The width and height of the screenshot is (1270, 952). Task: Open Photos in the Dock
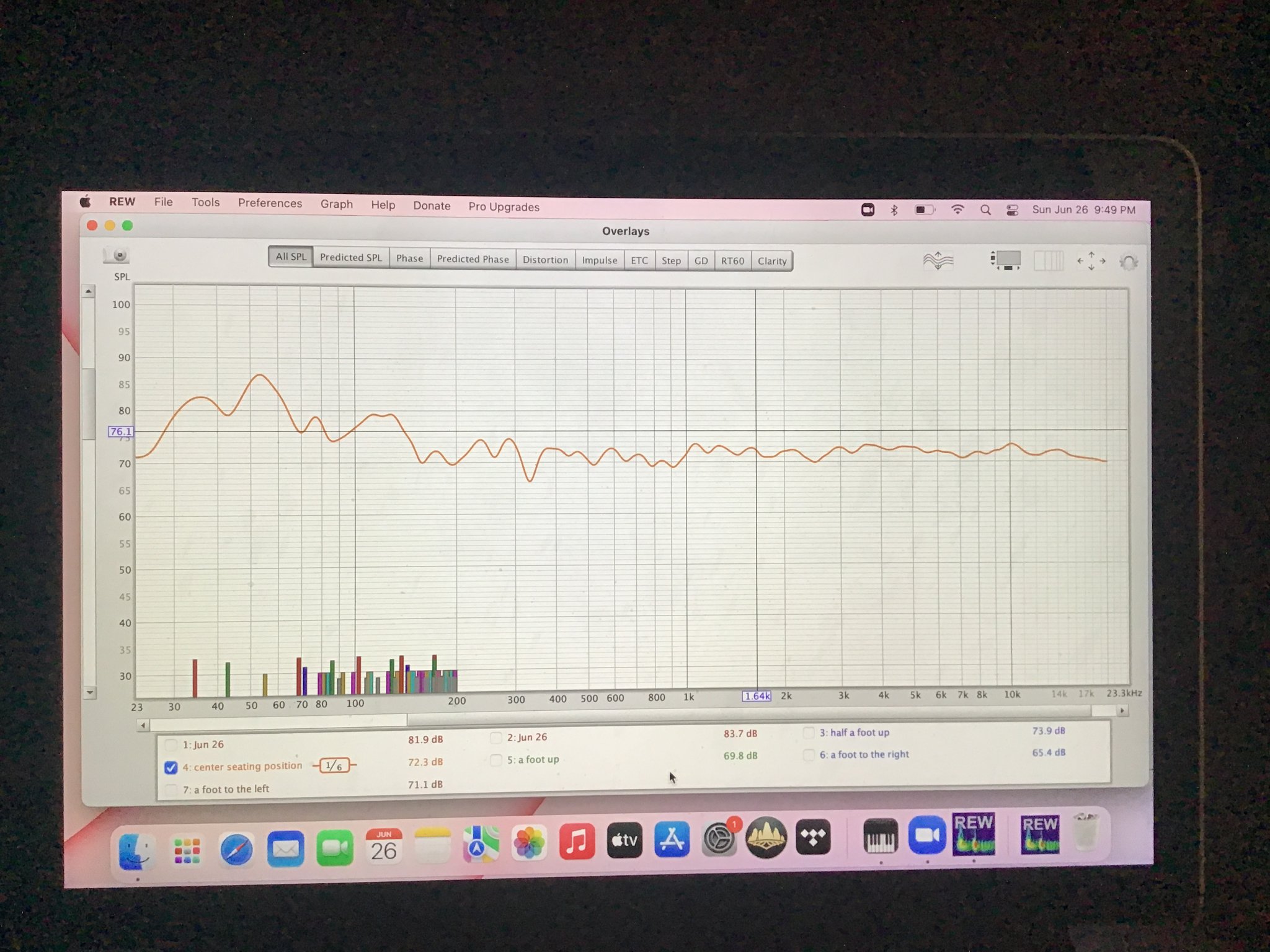[x=529, y=843]
